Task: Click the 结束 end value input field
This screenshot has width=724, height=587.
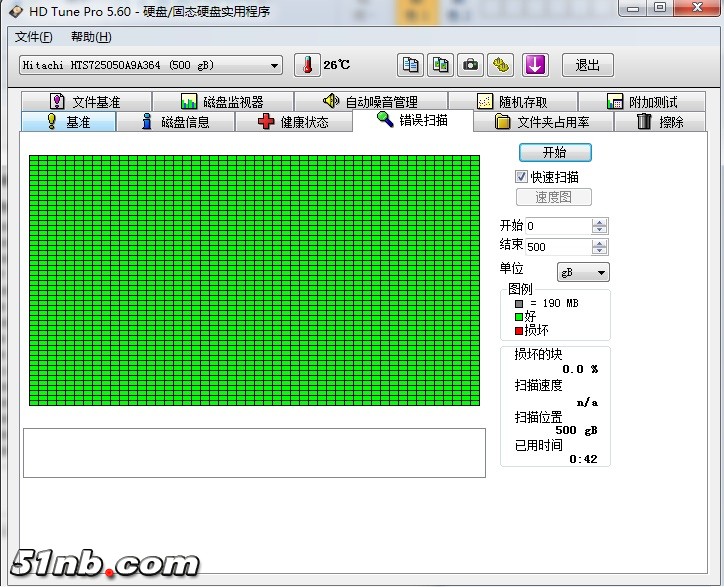Action: point(557,246)
